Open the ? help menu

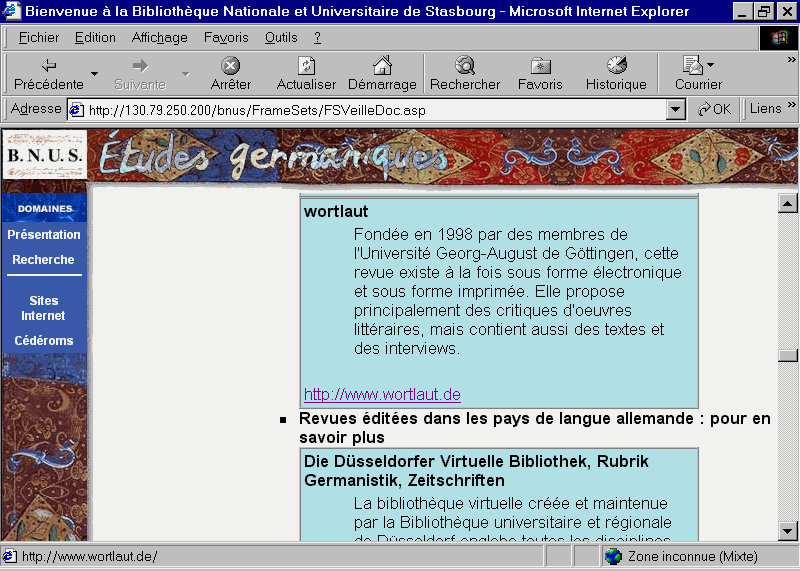[317, 38]
